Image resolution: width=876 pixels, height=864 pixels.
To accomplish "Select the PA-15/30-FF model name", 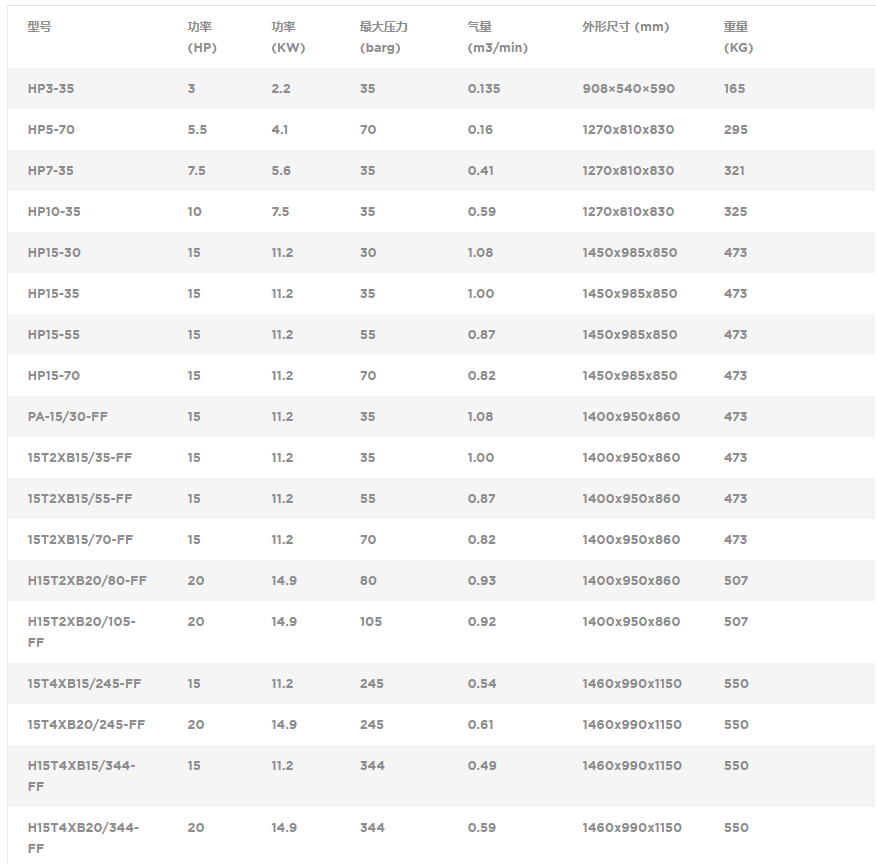I will (67, 417).
